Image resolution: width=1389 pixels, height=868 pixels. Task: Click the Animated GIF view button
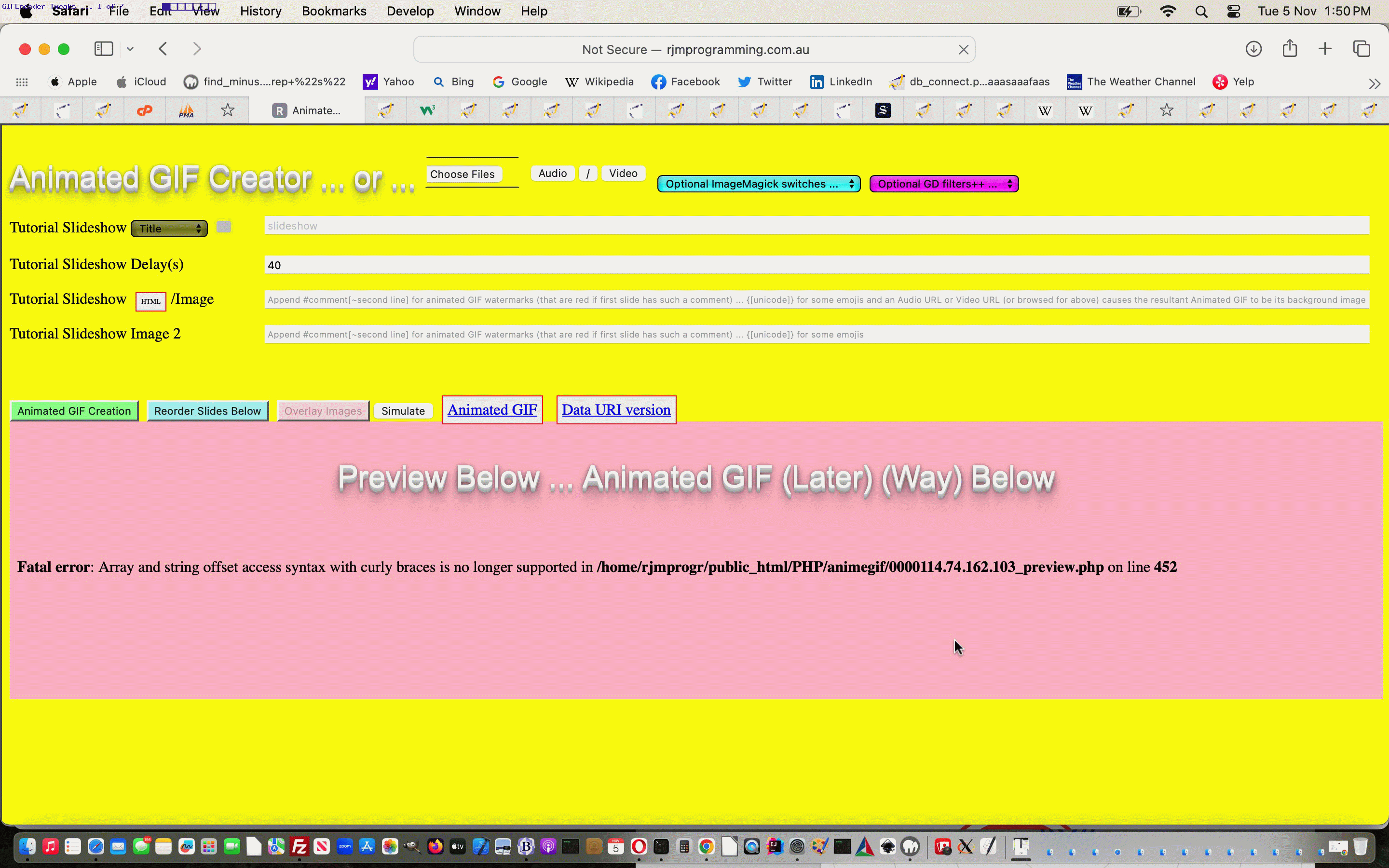point(492,409)
